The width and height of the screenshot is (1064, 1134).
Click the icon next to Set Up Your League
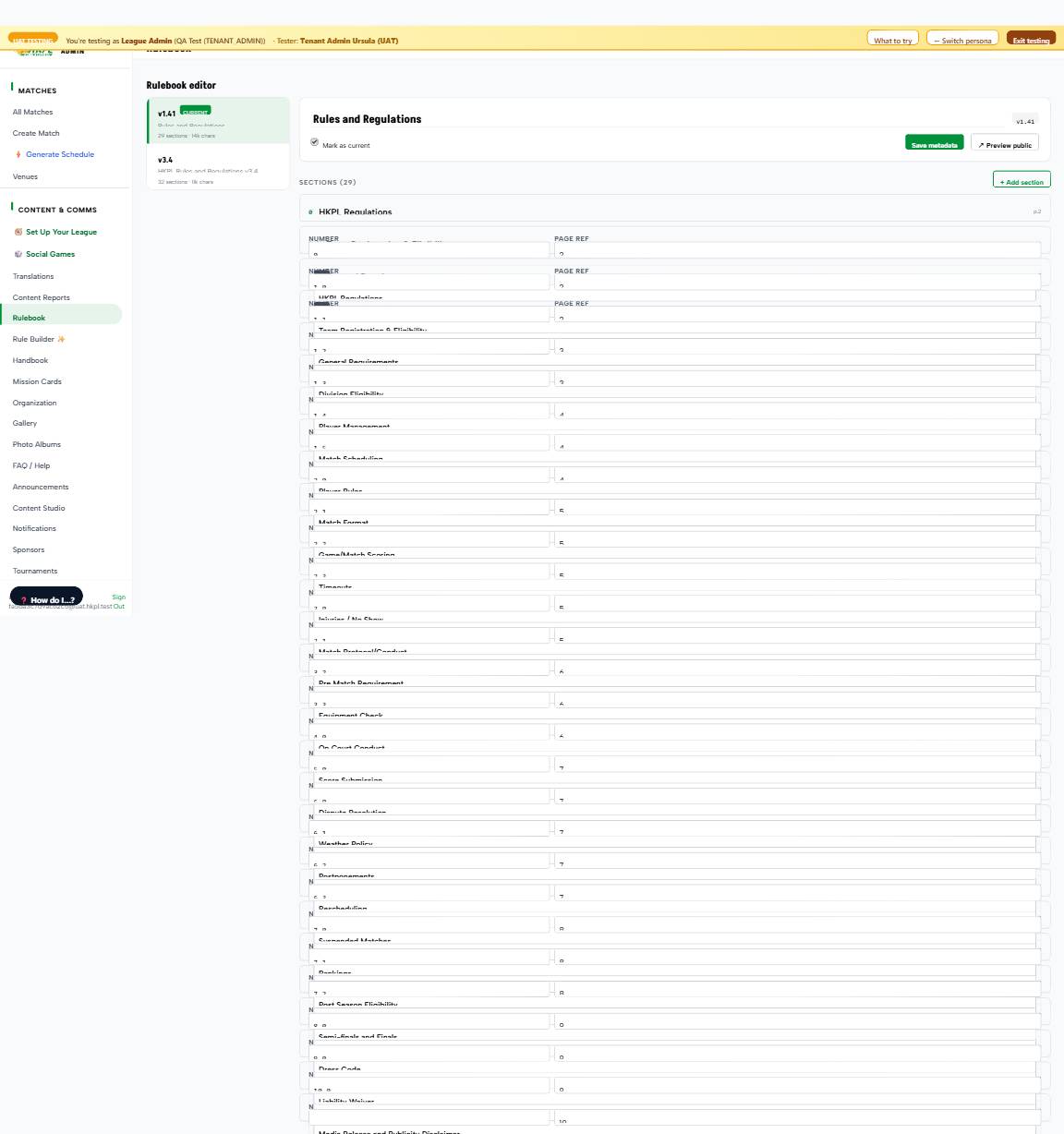click(x=18, y=232)
